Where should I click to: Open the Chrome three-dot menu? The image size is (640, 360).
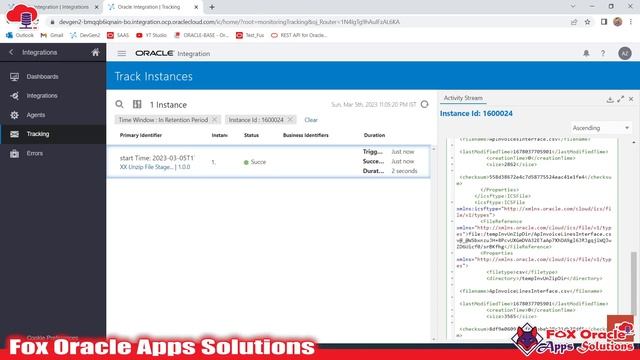631,22
